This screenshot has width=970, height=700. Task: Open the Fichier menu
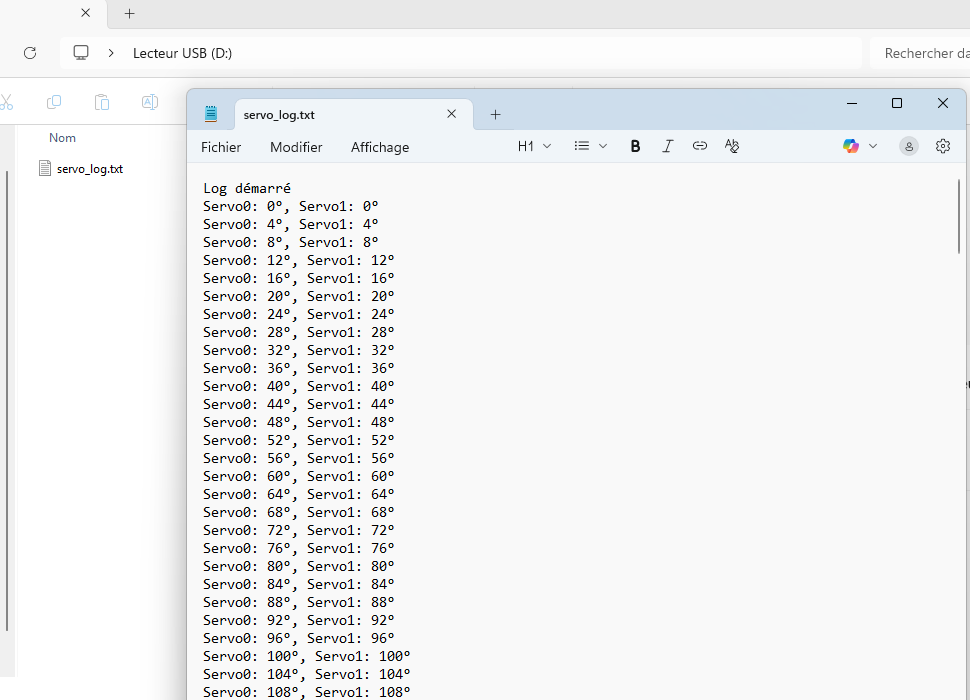[221, 147]
